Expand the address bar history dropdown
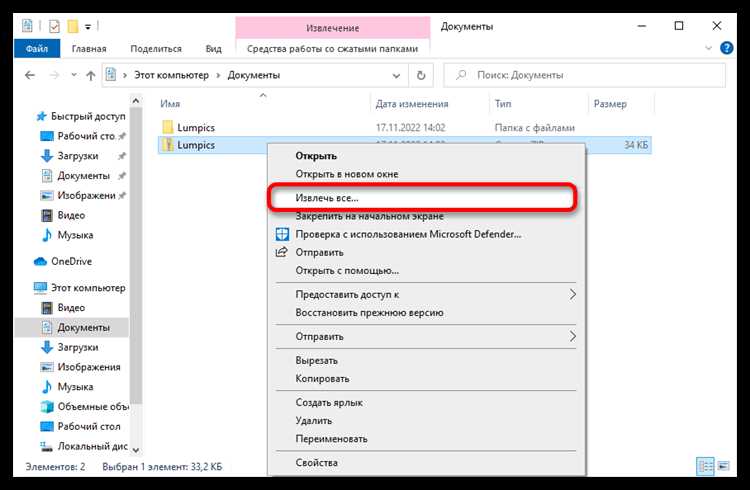 tap(396, 76)
